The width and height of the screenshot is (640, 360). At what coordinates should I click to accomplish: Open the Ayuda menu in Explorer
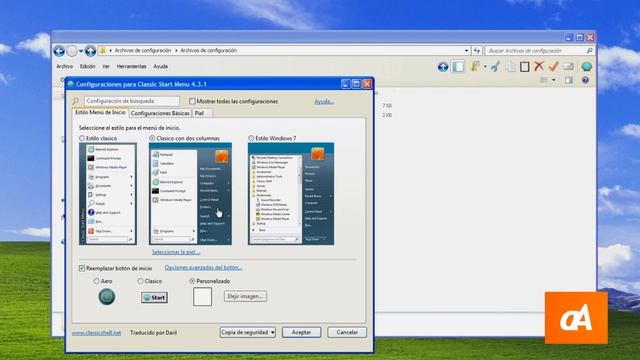[160, 66]
